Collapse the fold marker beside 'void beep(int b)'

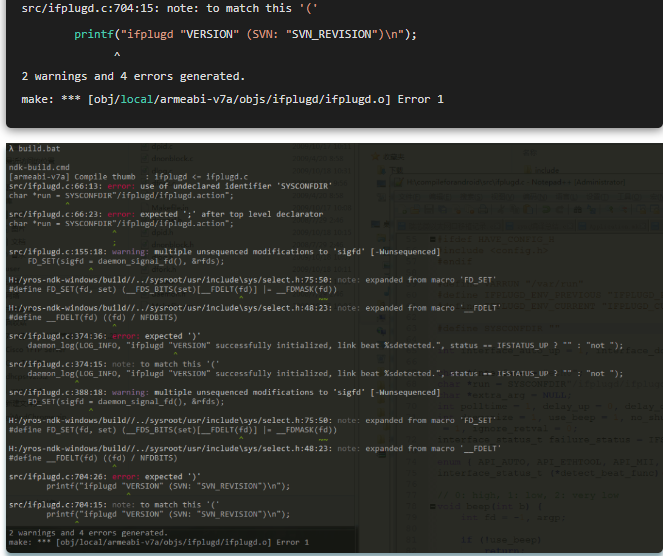point(433,506)
